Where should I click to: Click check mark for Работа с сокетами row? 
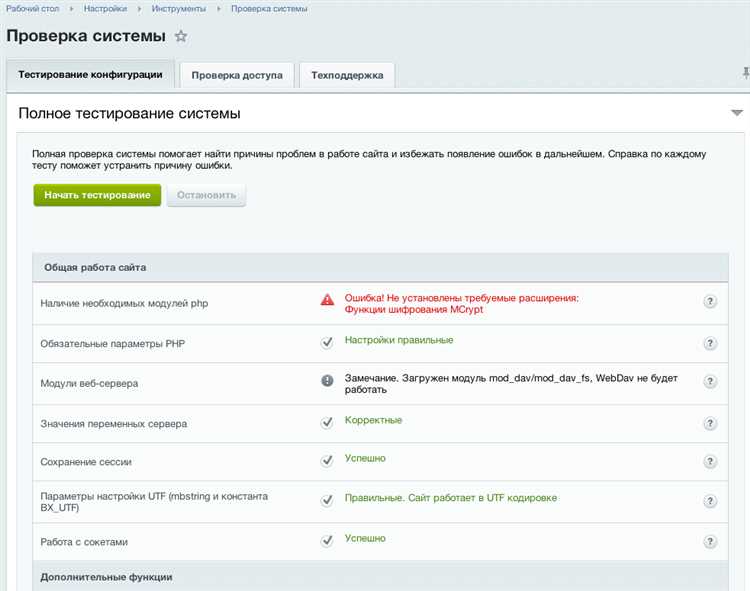(x=327, y=541)
